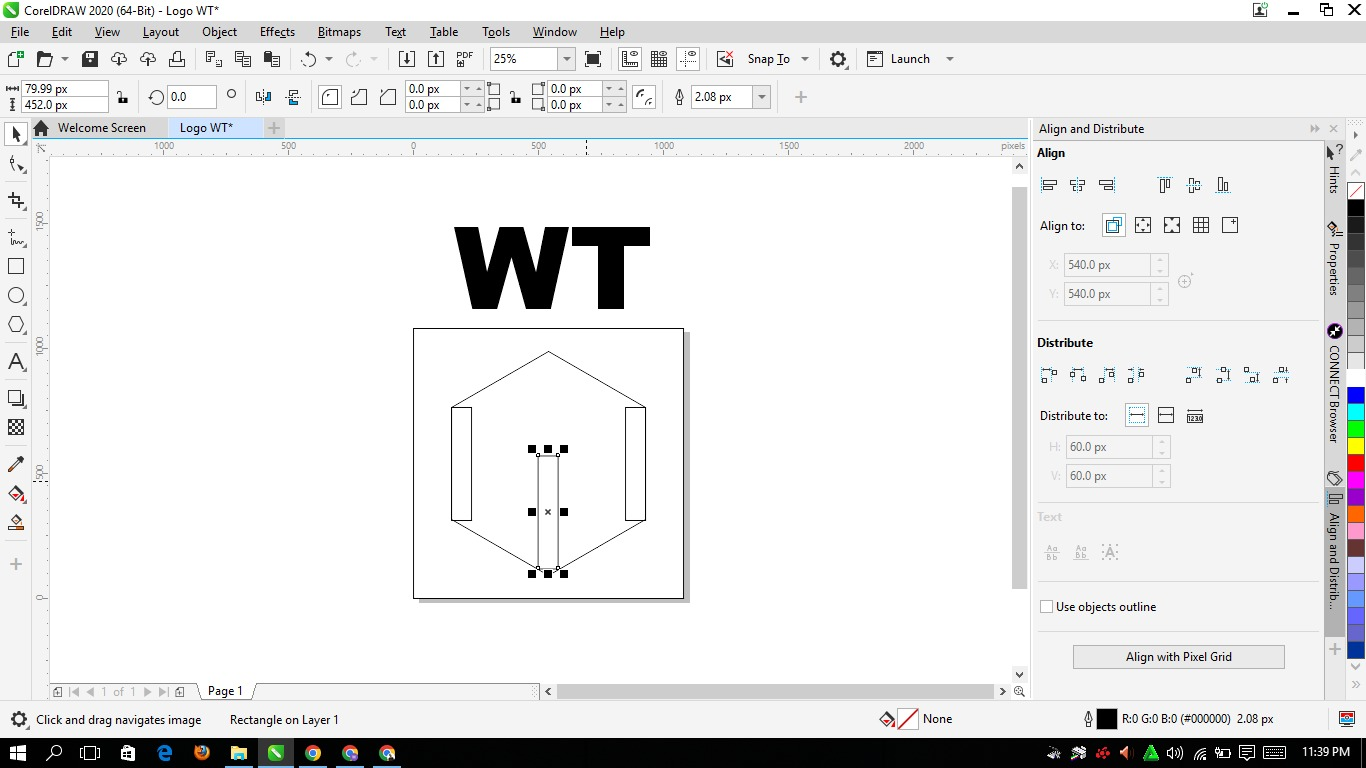
Task: Expand the Snap To dropdown
Action: [x=805, y=59]
